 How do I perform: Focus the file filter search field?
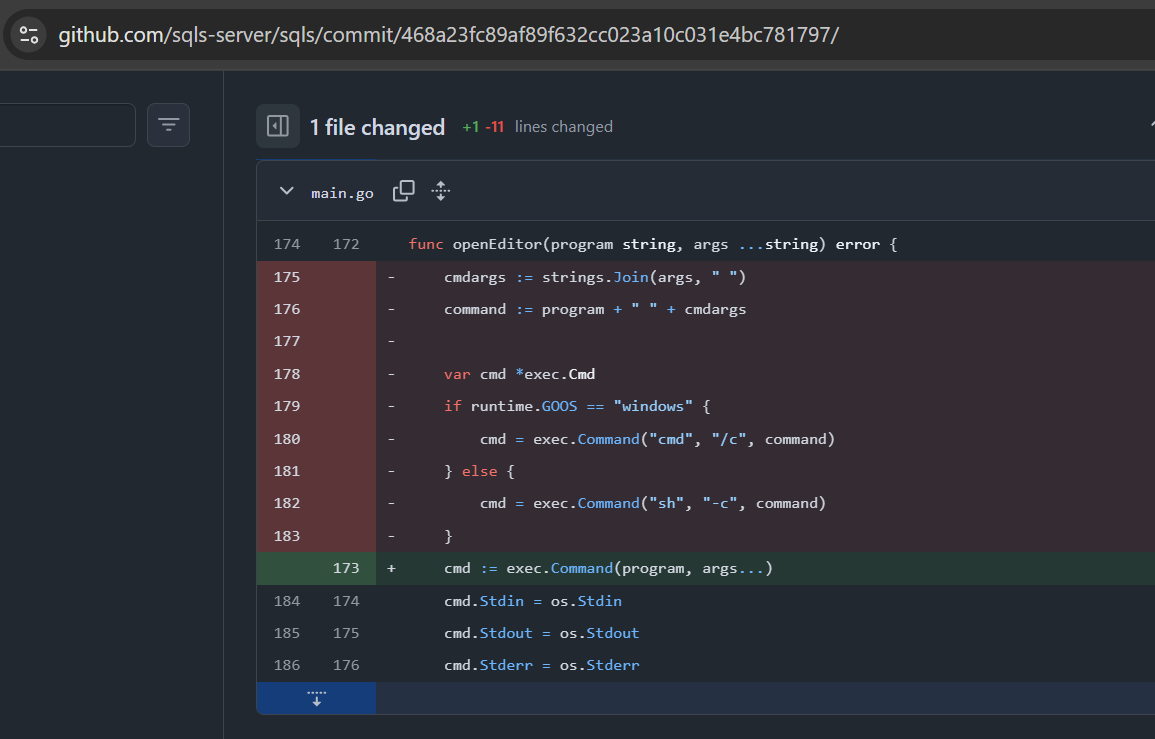tap(65, 124)
